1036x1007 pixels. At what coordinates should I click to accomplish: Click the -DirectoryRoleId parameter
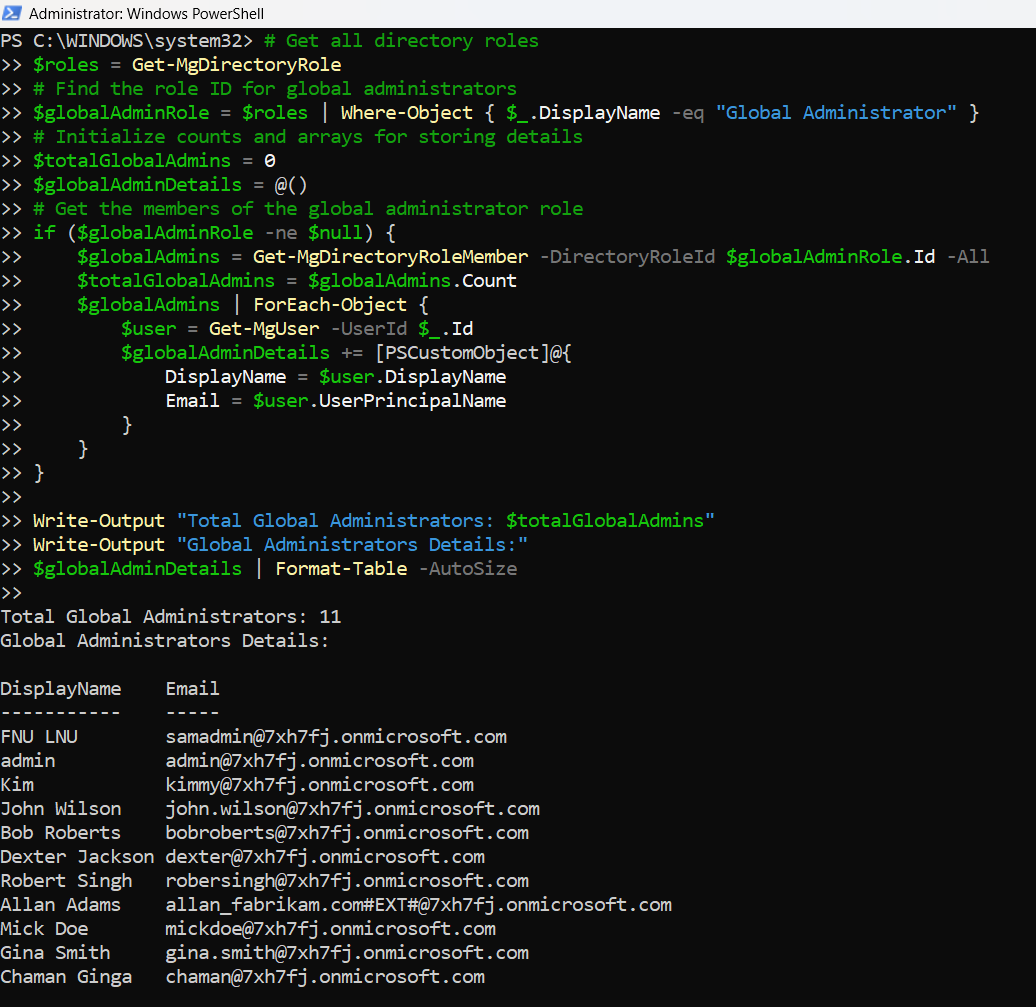tap(627, 257)
